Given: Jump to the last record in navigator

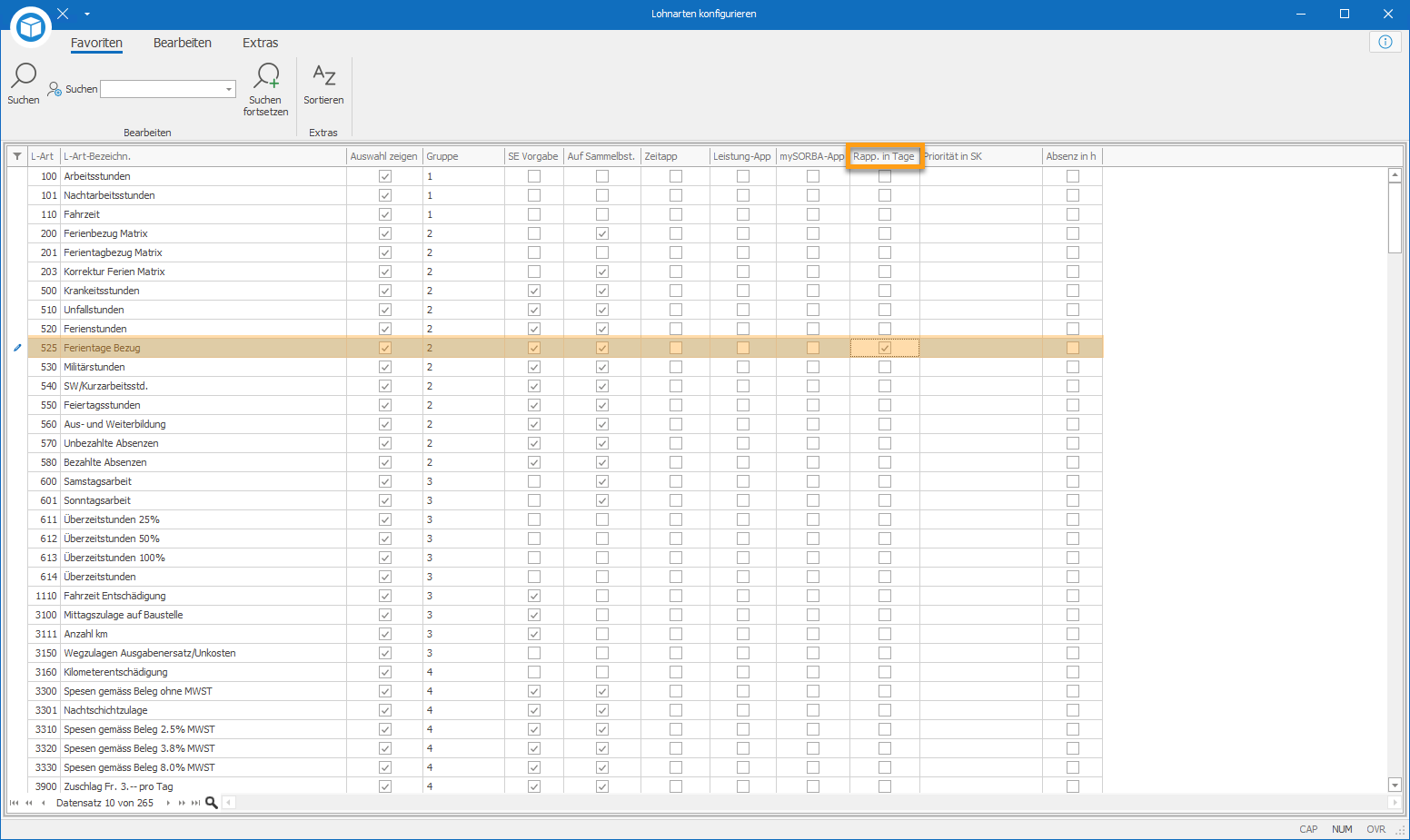Looking at the screenshot, I should click(x=195, y=803).
